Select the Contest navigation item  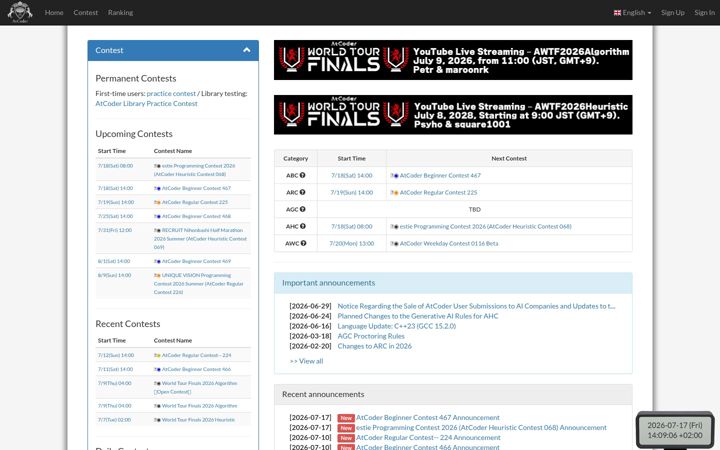point(85,13)
